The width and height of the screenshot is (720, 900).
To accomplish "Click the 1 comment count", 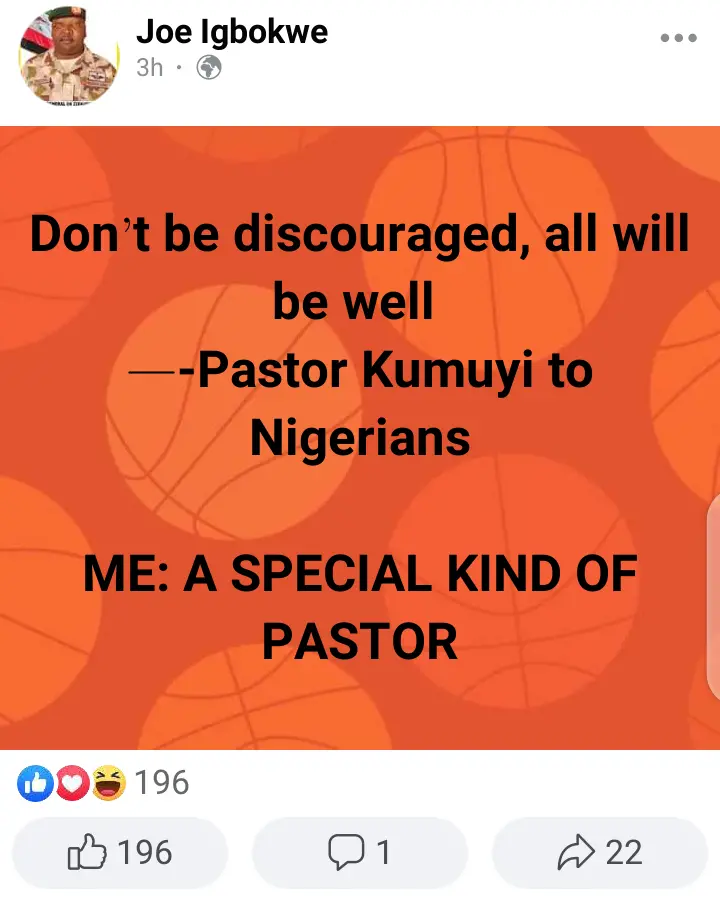I will tap(384, 852).
